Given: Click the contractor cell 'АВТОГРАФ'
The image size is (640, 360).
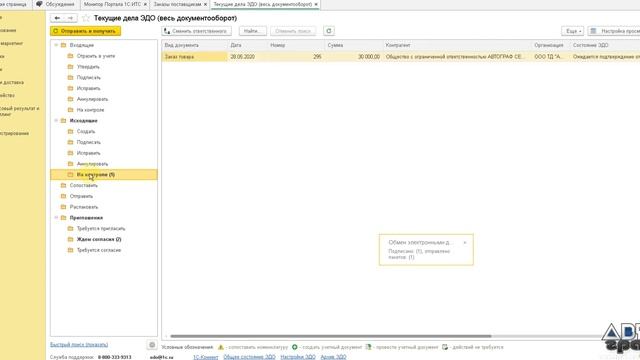Looking at the screenshot, I should coord(457,57).
